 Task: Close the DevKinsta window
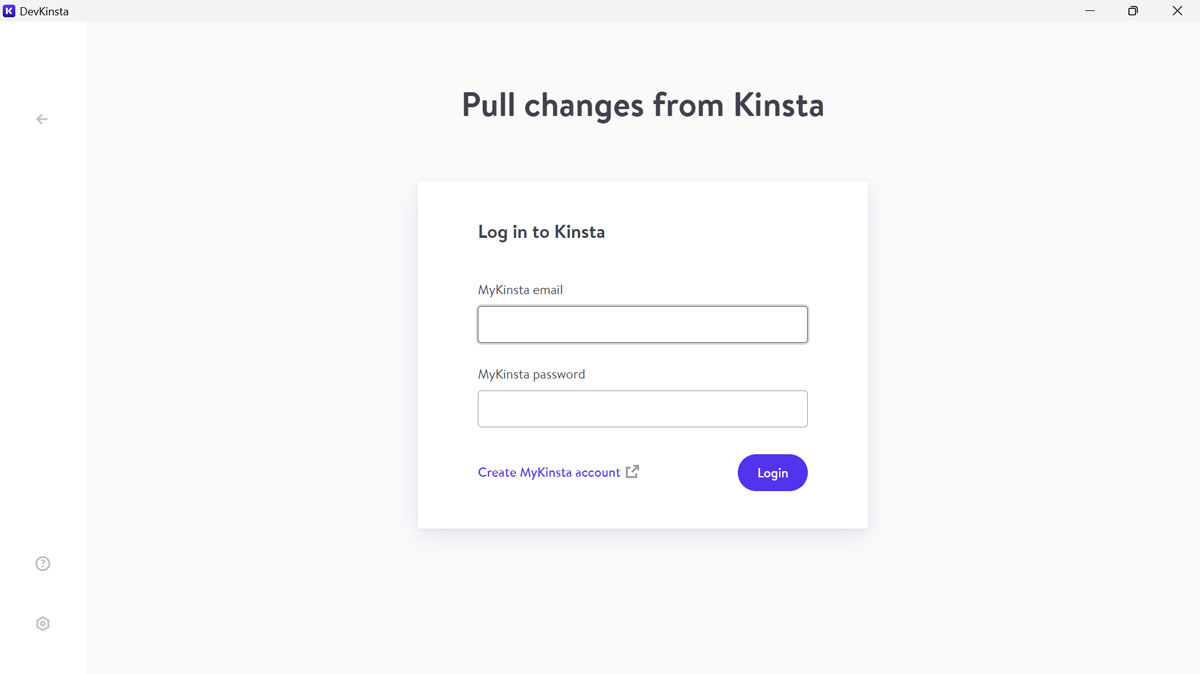[x=1177, y=11]
